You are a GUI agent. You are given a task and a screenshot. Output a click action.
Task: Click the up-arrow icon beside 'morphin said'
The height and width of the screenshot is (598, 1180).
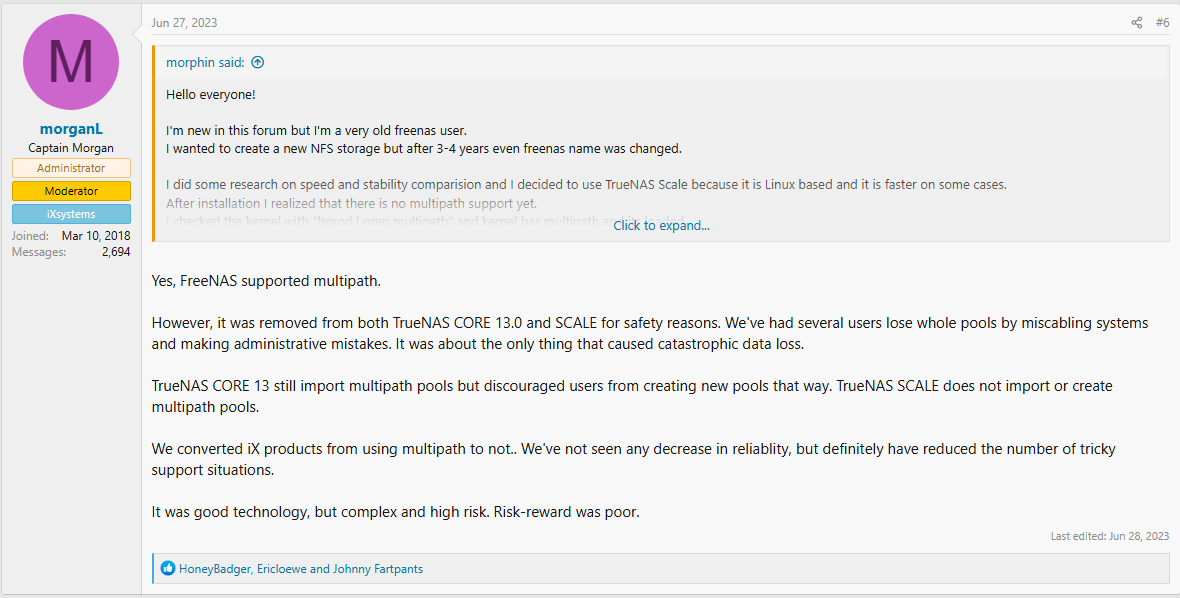pyautogui.click(x=258, y=62)
